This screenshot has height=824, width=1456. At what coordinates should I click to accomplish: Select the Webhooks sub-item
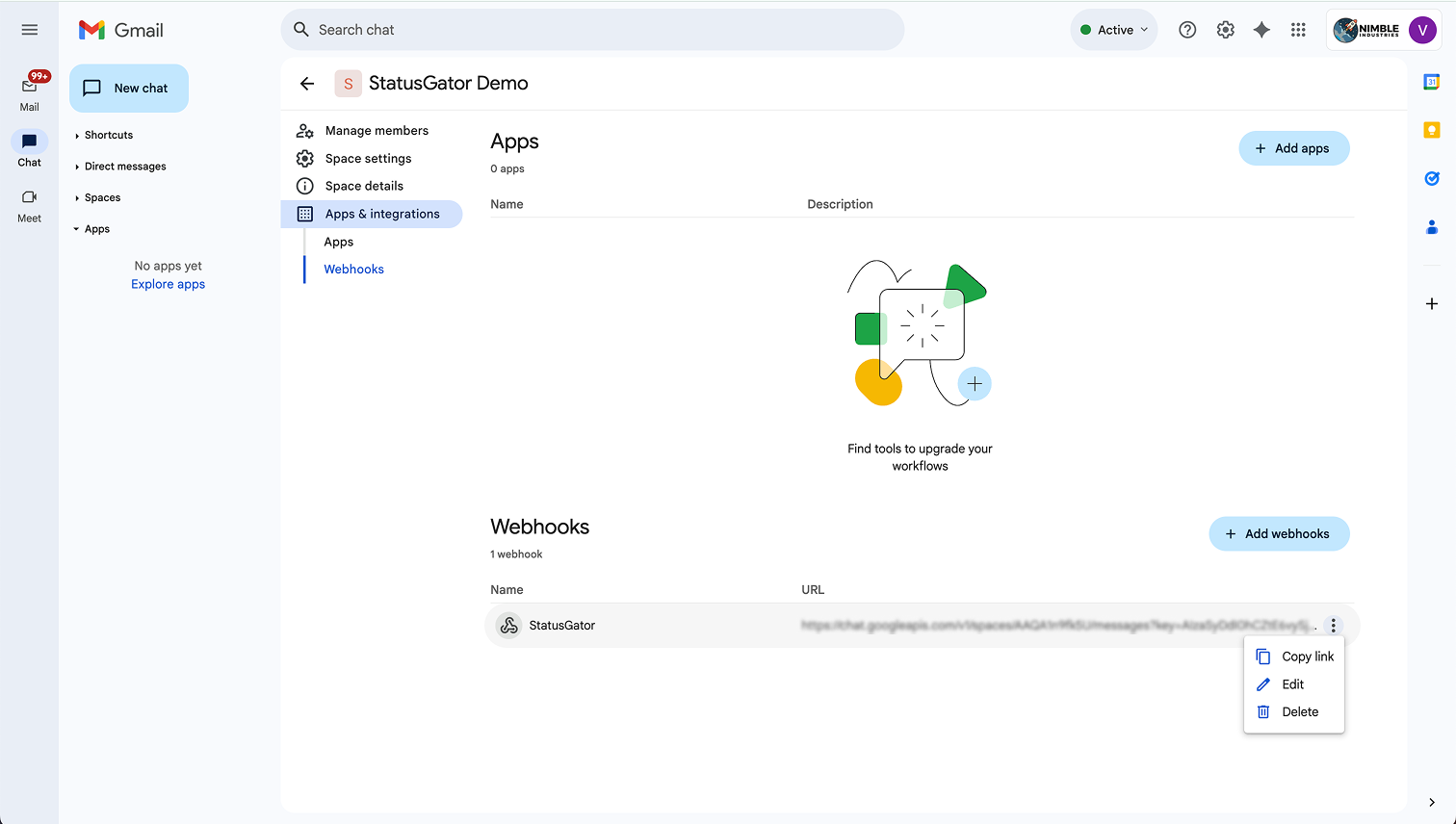pyautogui.click(x=354, y=270)
